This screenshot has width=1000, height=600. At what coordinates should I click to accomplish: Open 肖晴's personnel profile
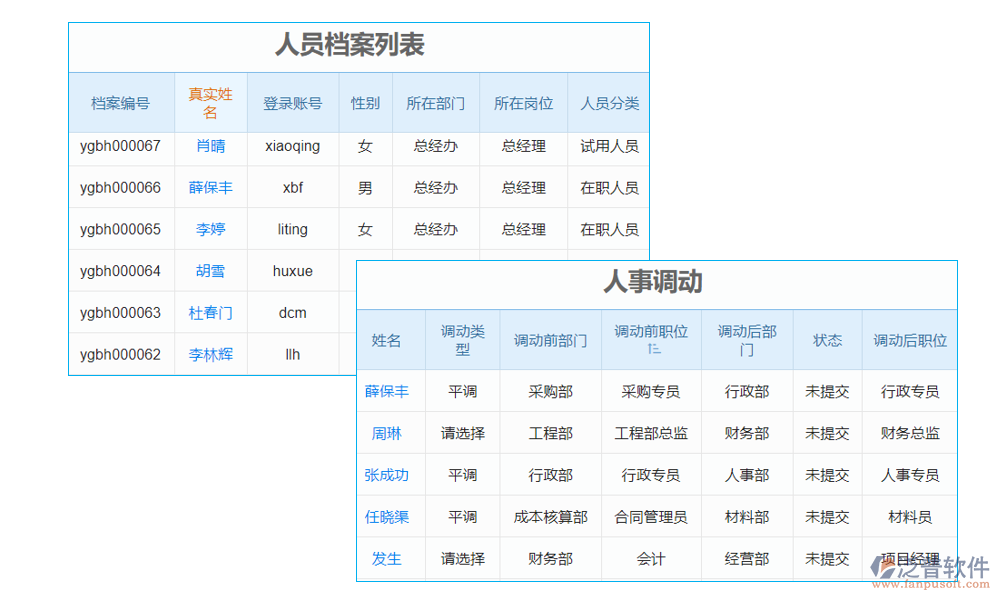210,147
